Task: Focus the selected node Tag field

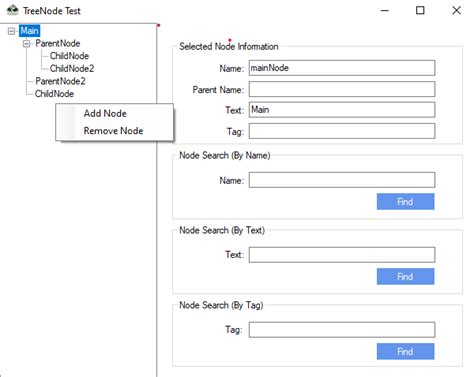Action: click(342, 131)
